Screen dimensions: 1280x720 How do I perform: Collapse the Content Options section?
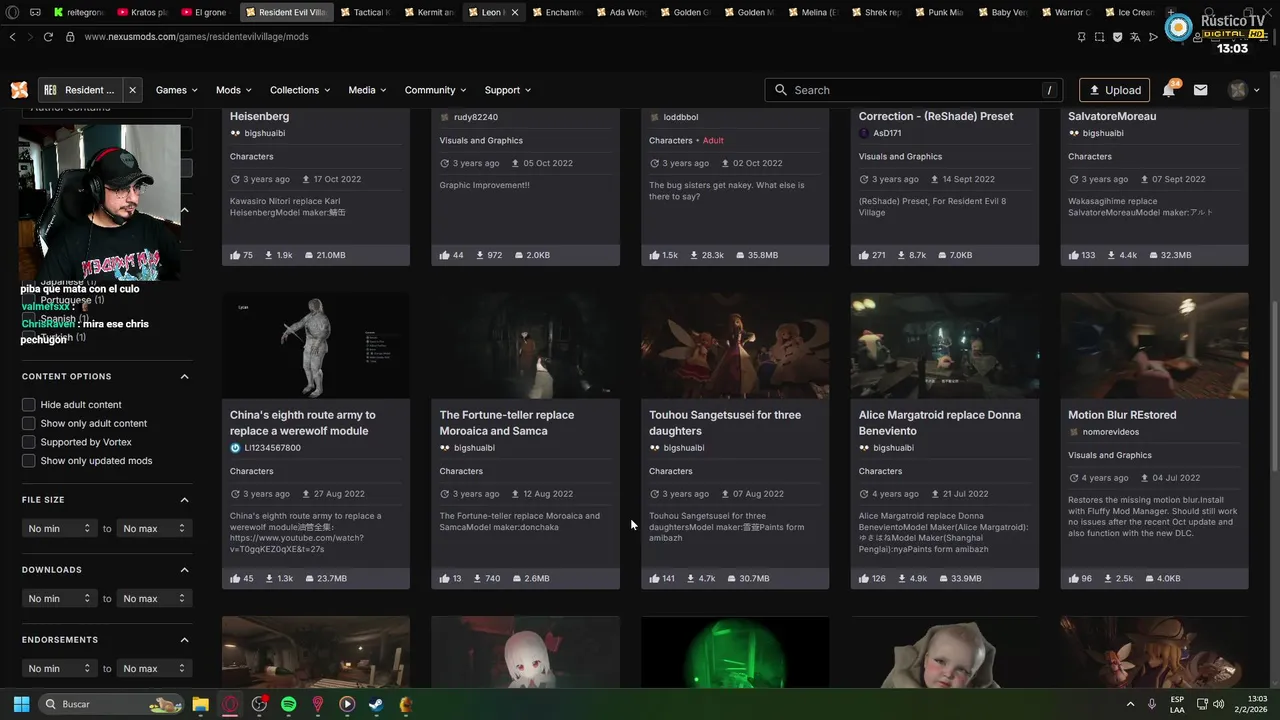click(184, 376)
